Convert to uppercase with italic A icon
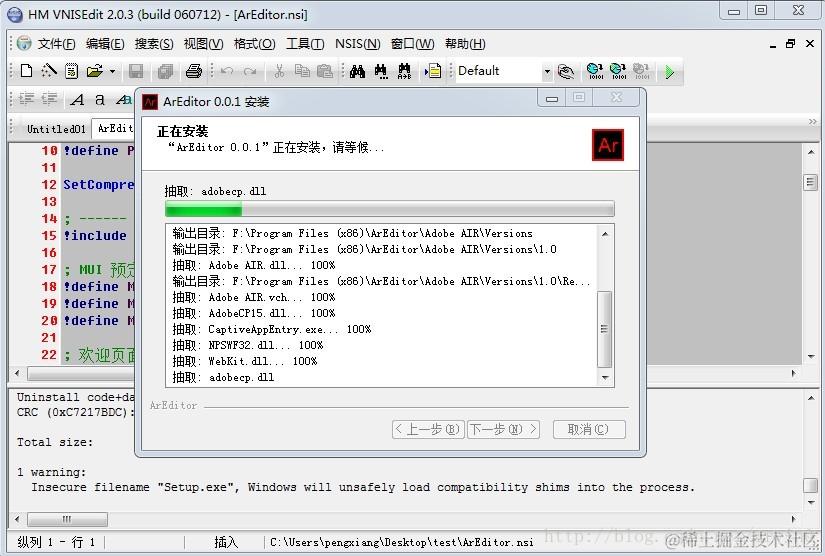The image size is (825, 556). click(x=77, y=99)
